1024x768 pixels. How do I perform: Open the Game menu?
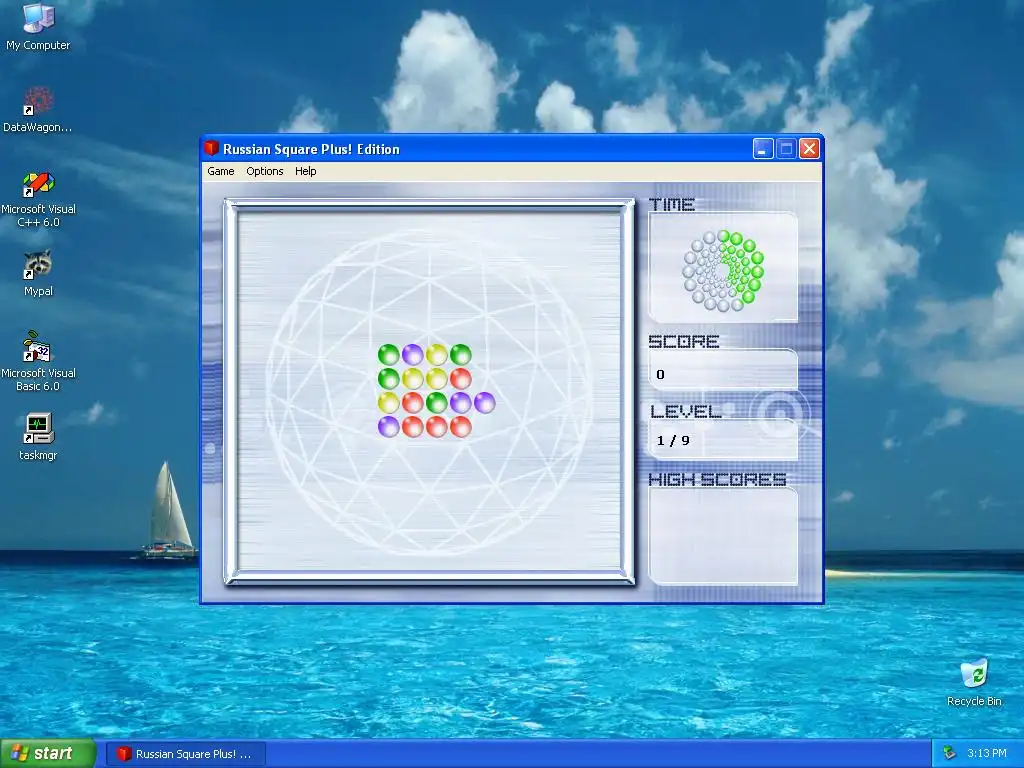coord(221,171)
